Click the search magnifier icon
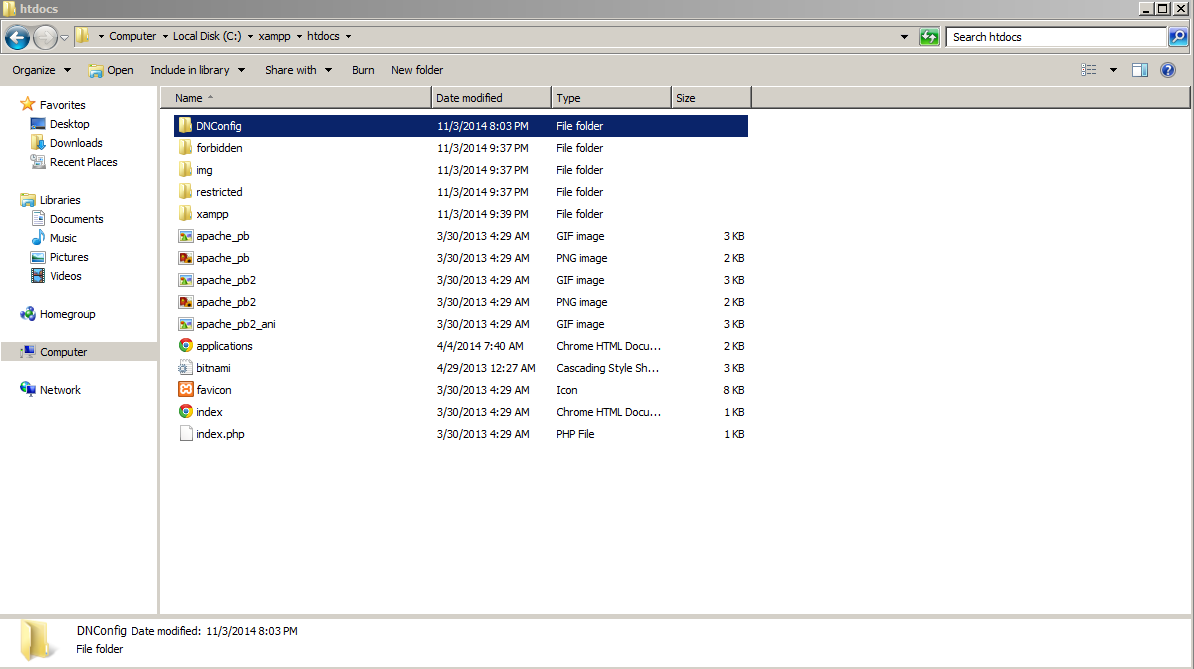The width and height of the screenshot is (1194, 669). coord(1177,37)
